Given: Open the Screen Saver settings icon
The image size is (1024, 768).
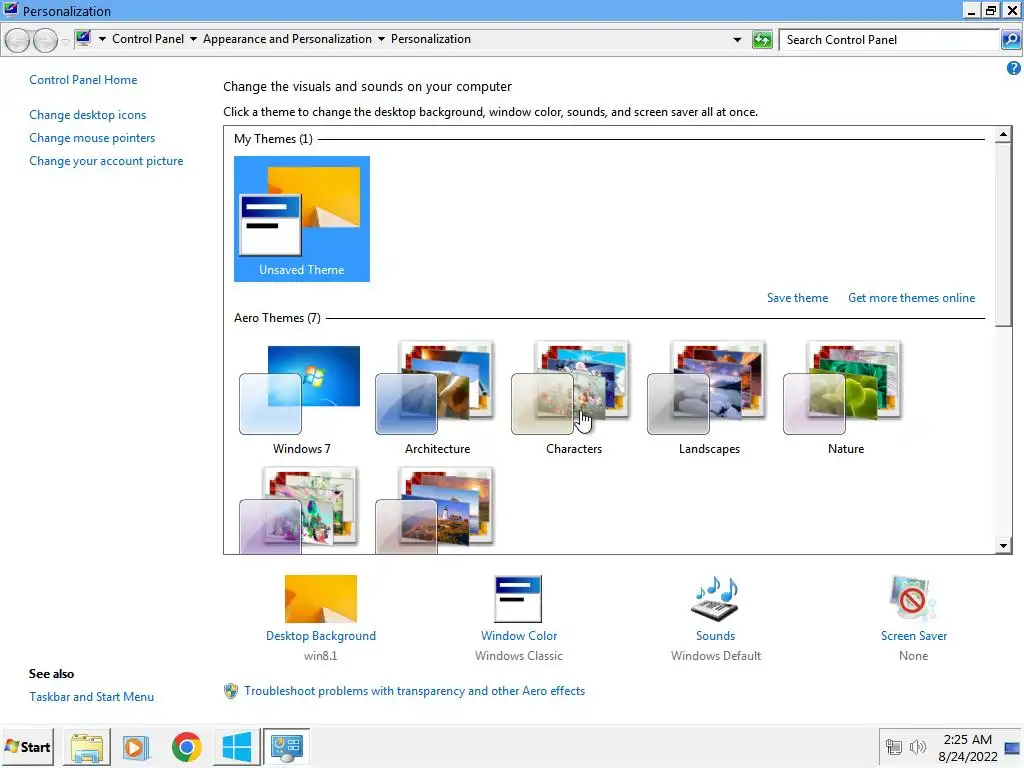Looking at the screenshot, I should coord(913,598).
